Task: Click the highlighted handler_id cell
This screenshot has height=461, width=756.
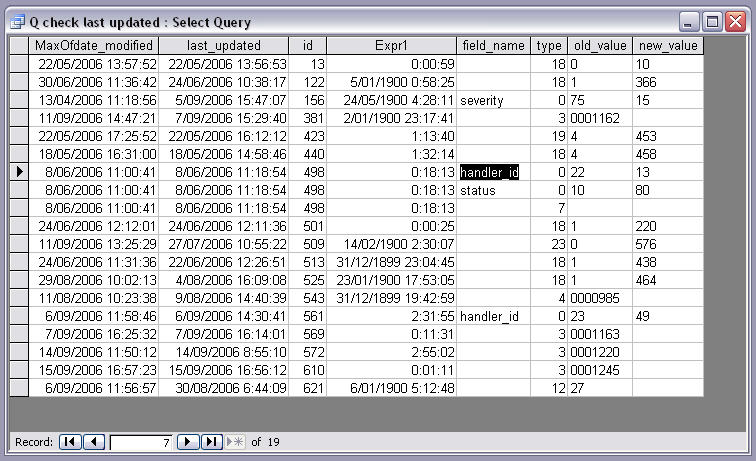Action: 490,173
